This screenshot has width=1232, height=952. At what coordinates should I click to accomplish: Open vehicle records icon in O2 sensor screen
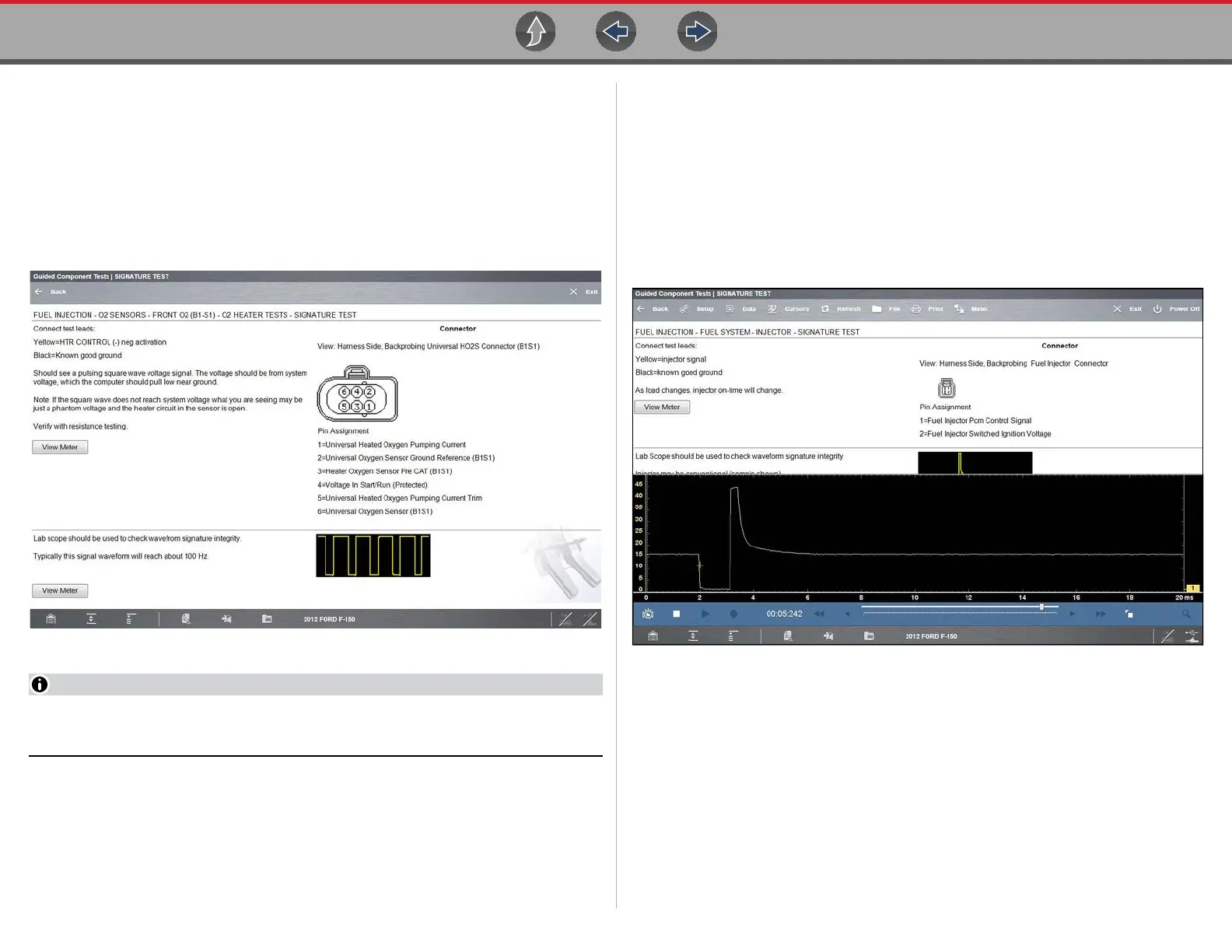(x=186, y=619)
